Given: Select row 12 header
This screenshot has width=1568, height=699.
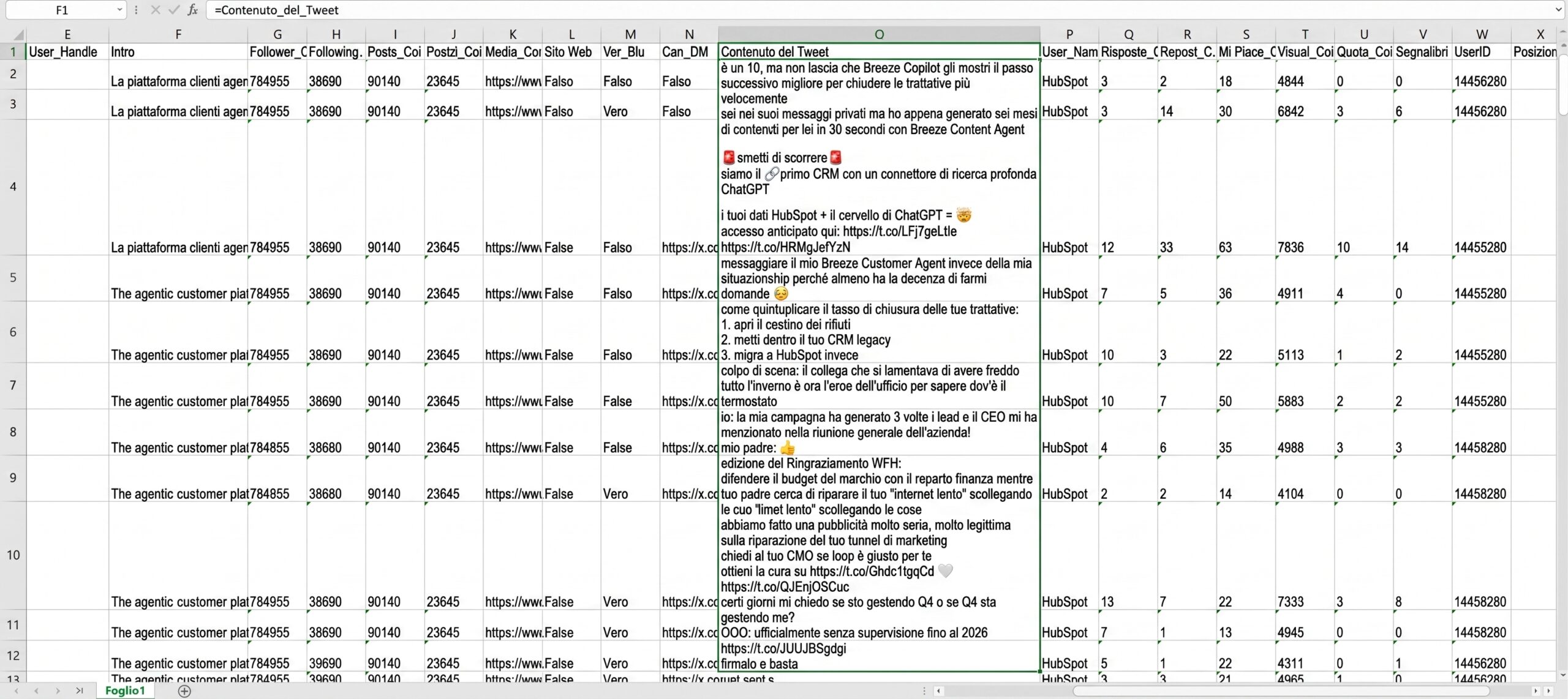Looking at the screenshot, I should click(x=13, y=656).
